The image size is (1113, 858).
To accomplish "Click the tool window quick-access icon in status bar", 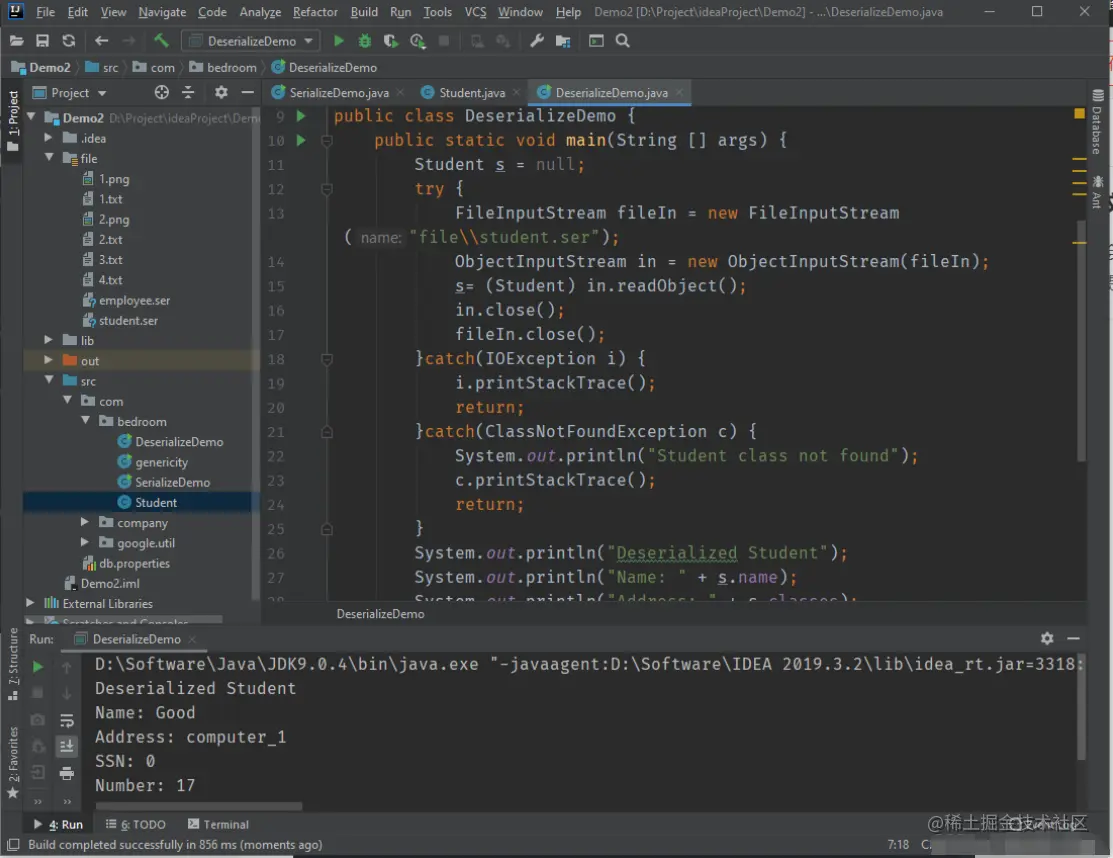I will (13, 845).
